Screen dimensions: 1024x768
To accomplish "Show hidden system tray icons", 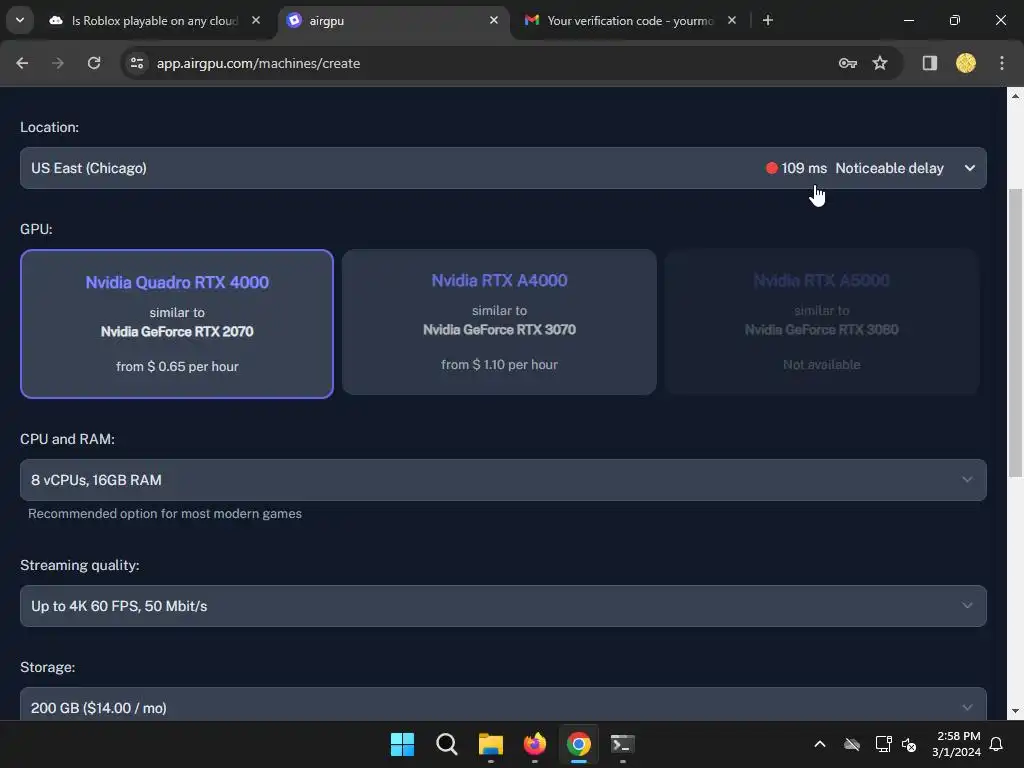I will coord(820,744).
